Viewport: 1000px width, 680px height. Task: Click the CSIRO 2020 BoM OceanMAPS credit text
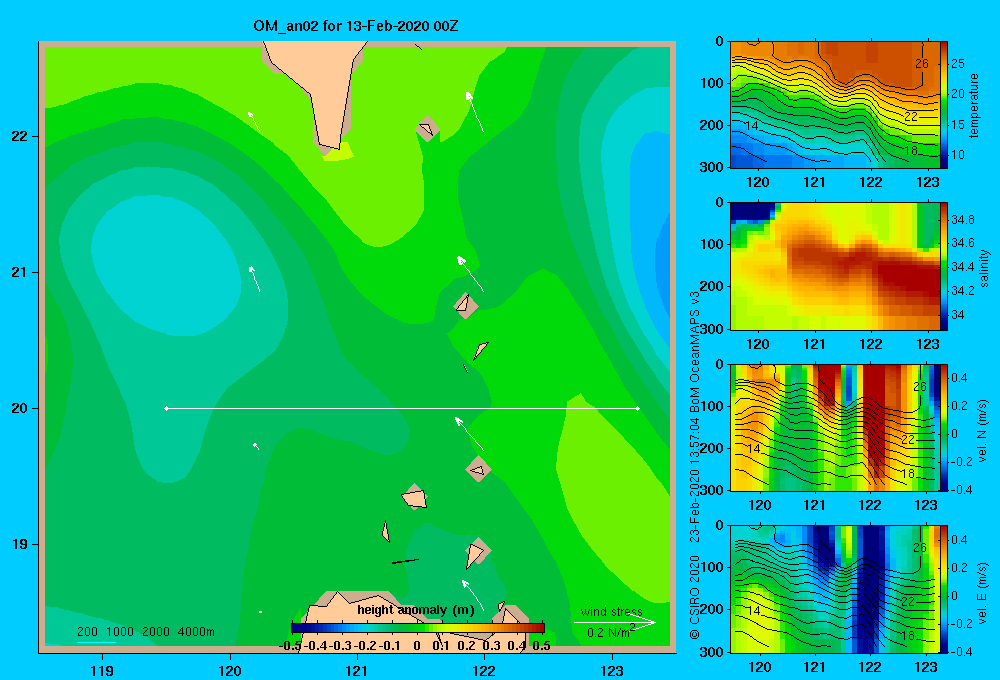[695, 466]
